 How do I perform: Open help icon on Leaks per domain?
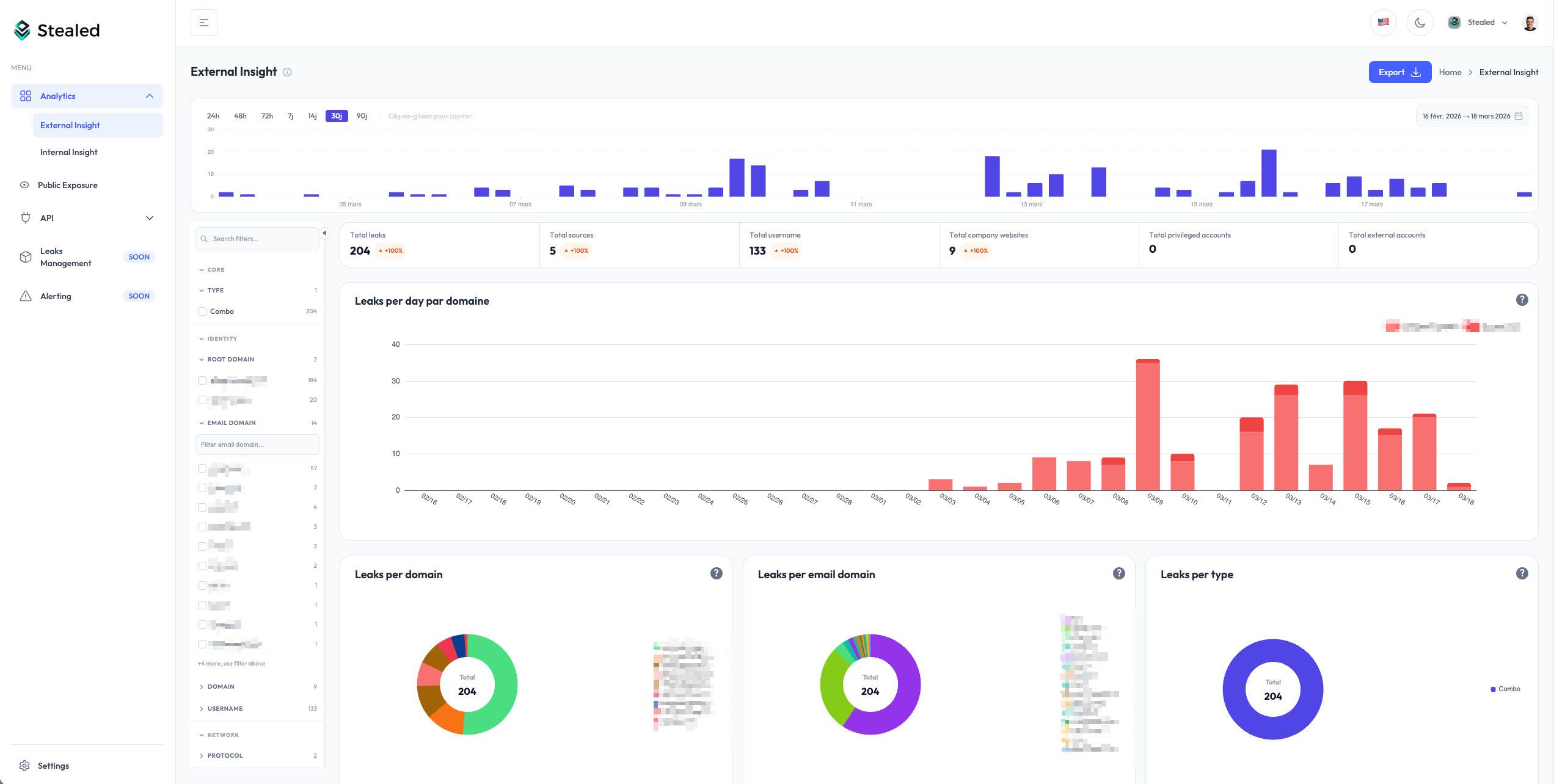717,573
